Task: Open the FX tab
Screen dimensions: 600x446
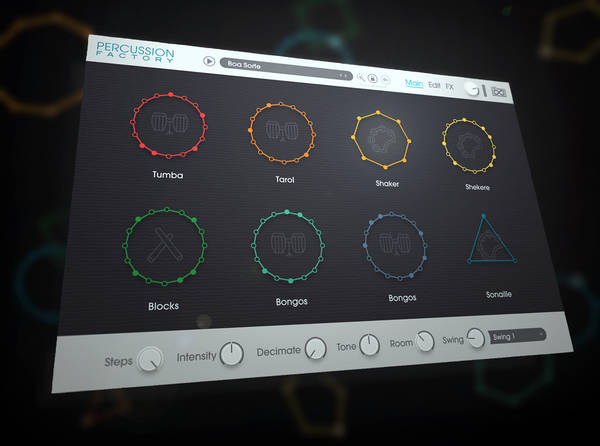Action: click(451, 88)
